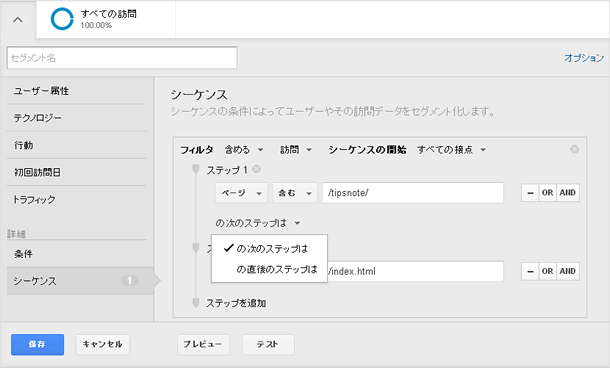This screenshot has width=610, height=368.
Task: Click the step marker icon beside ステップを追加
Action: (x=196, y=303)
